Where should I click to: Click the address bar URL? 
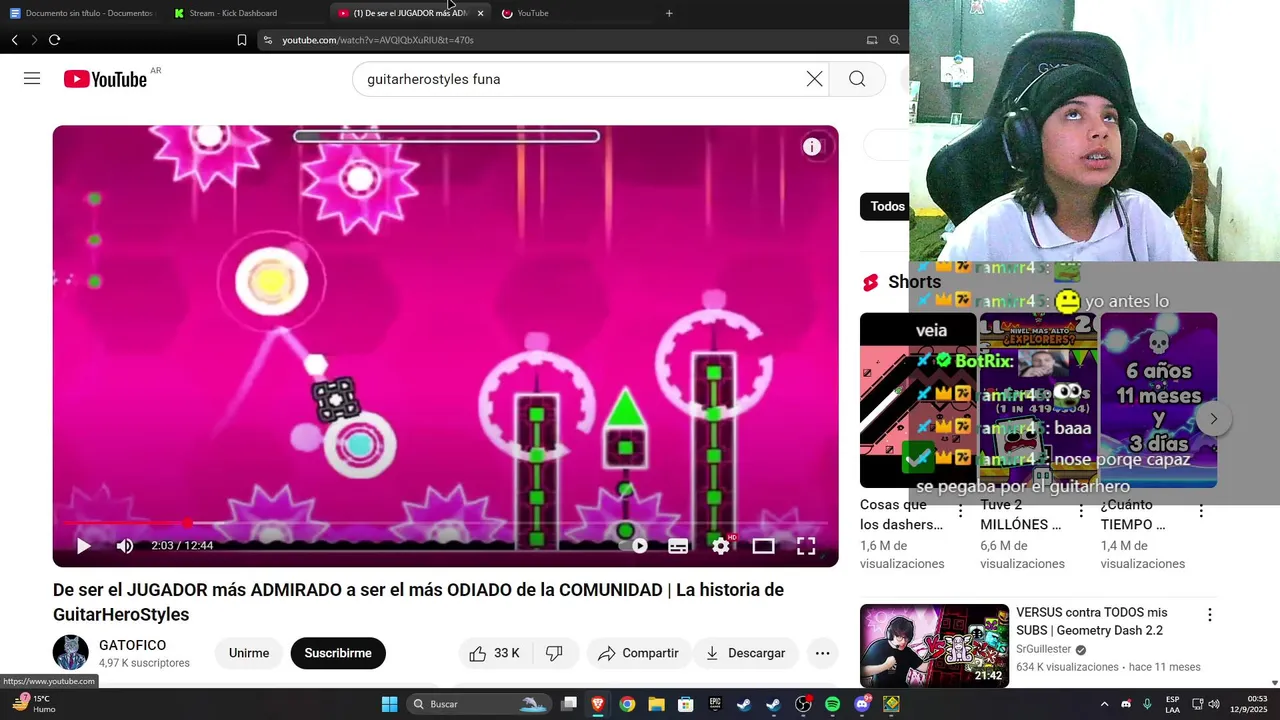coord(378,40)
